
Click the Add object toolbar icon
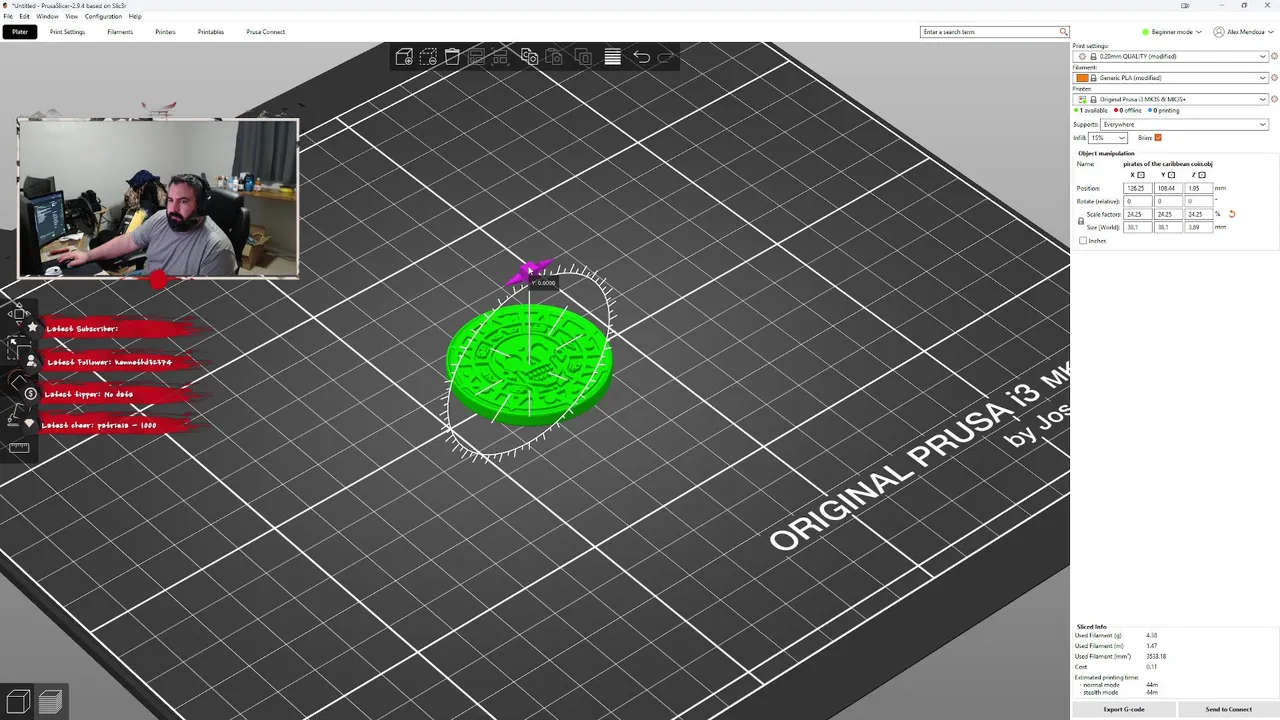pos(404,57)
